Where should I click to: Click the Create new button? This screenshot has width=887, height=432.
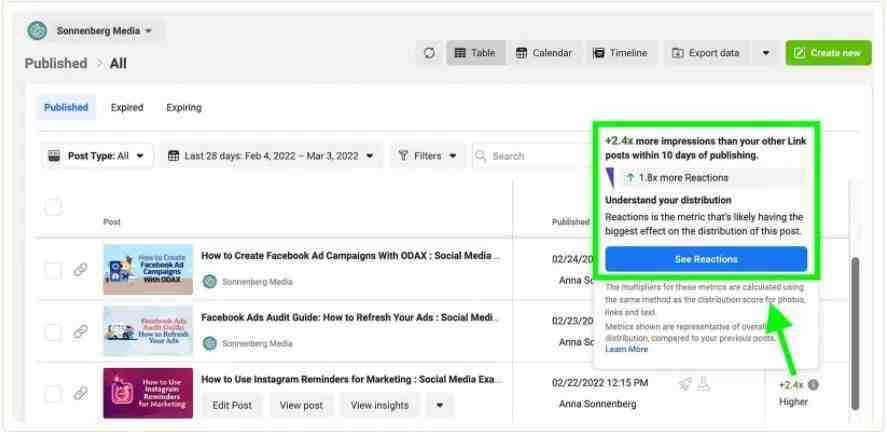(x=828, y=53)
